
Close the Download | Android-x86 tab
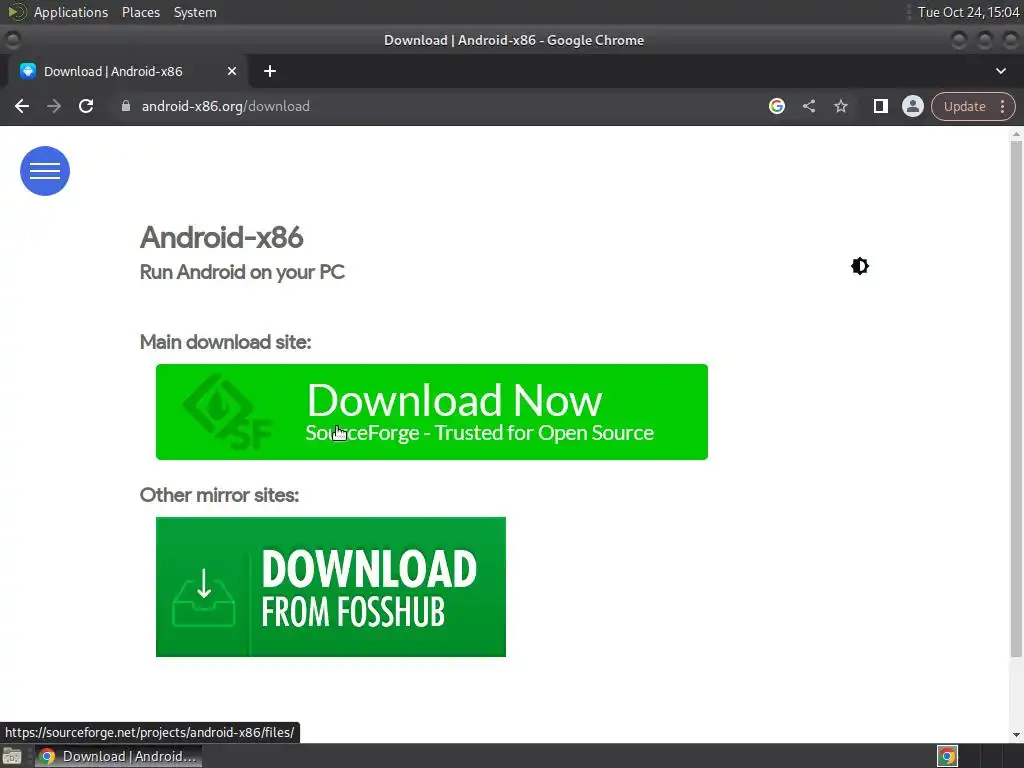232,71
